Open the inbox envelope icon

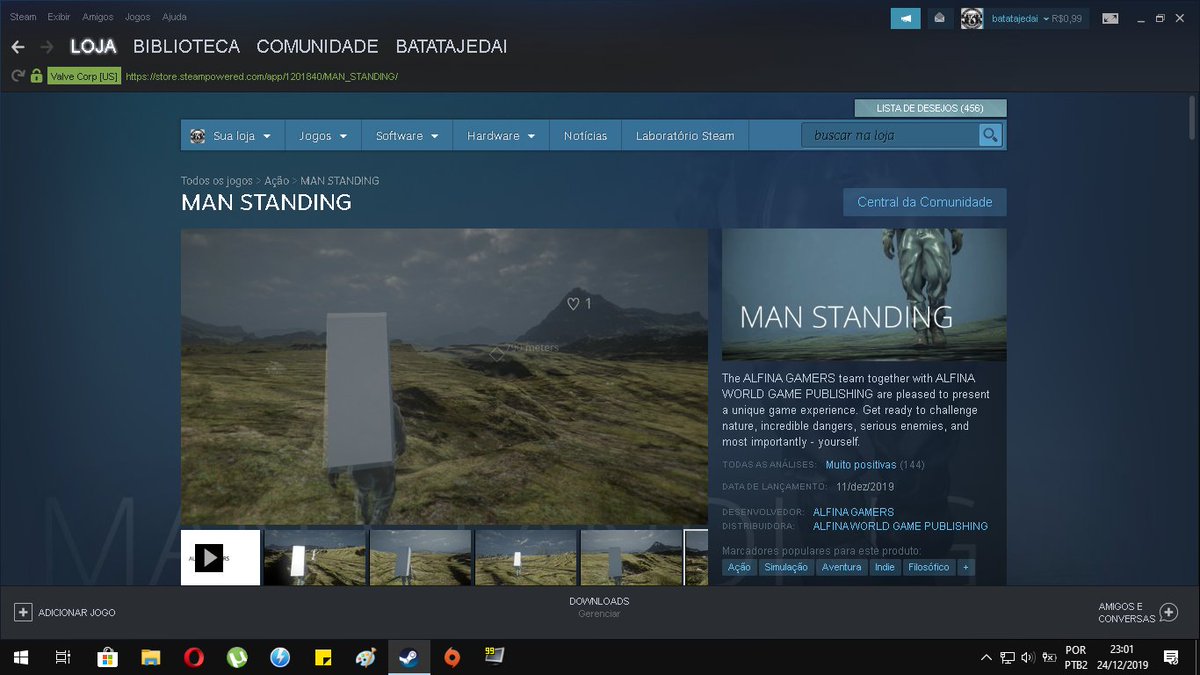tap(939, 18)
